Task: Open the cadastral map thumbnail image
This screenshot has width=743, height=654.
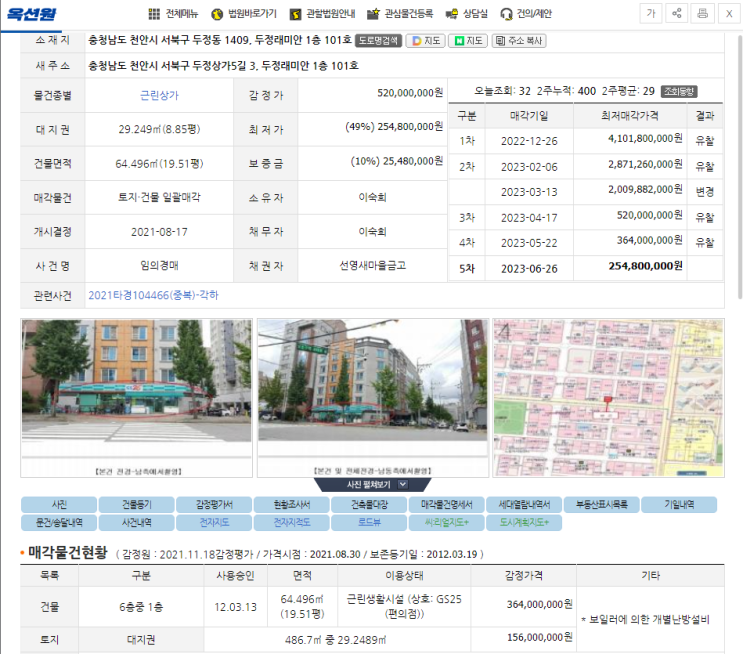Action: pos(608,397)
